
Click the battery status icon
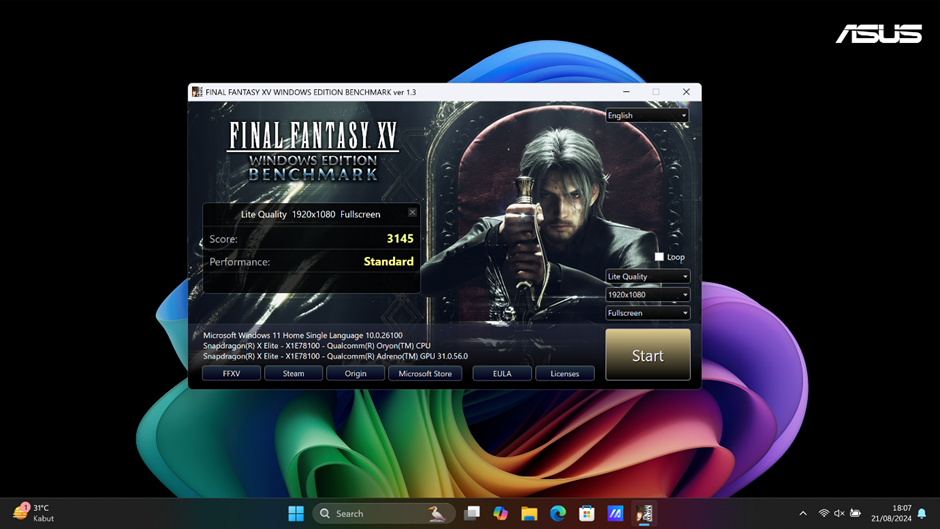[x=855, y=513]
